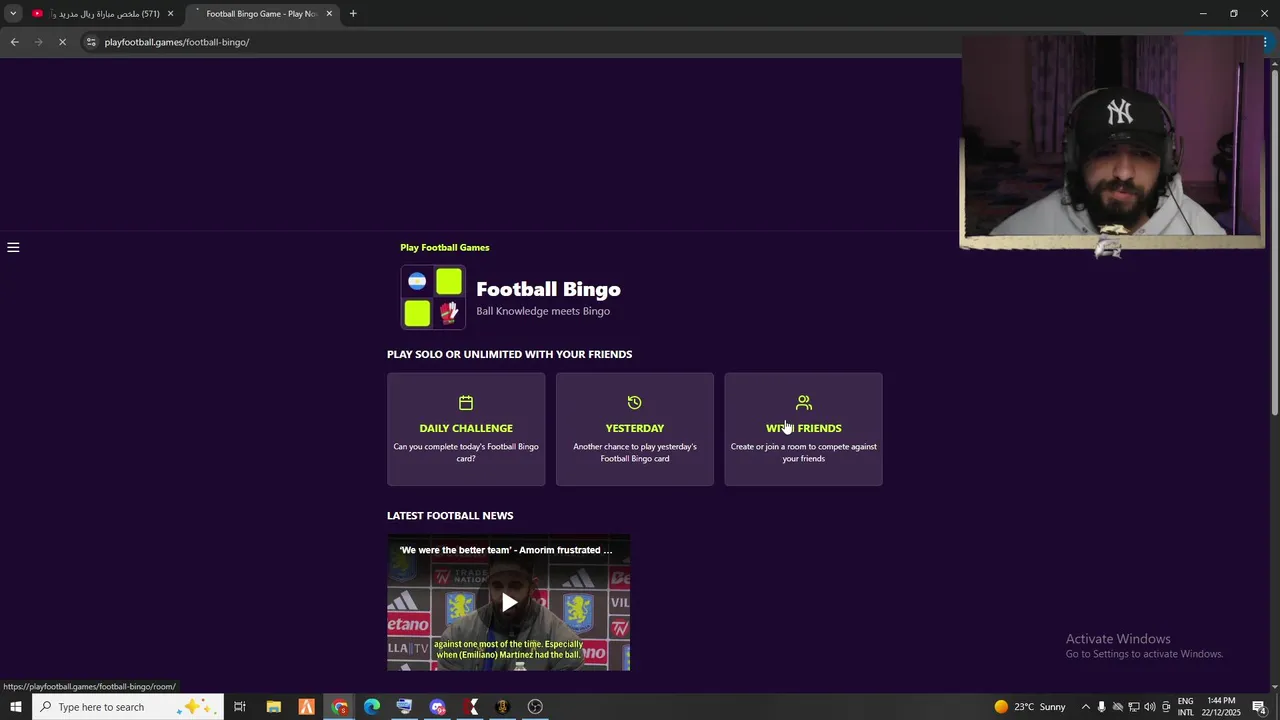The height and width of the screenshot is (720, 1280).
Task: Open the hamburger side menu
Action: pyautogui.click(x=13, y=247)
